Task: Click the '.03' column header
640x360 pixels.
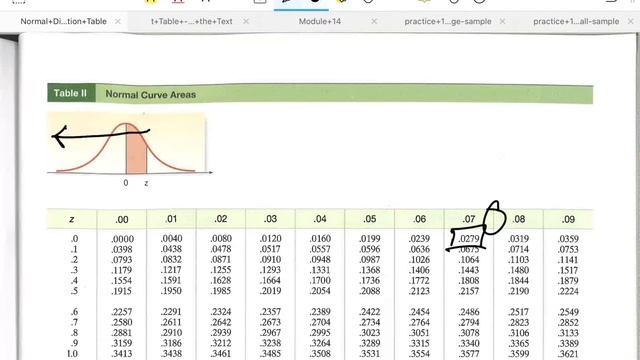Action: point(270,219)
